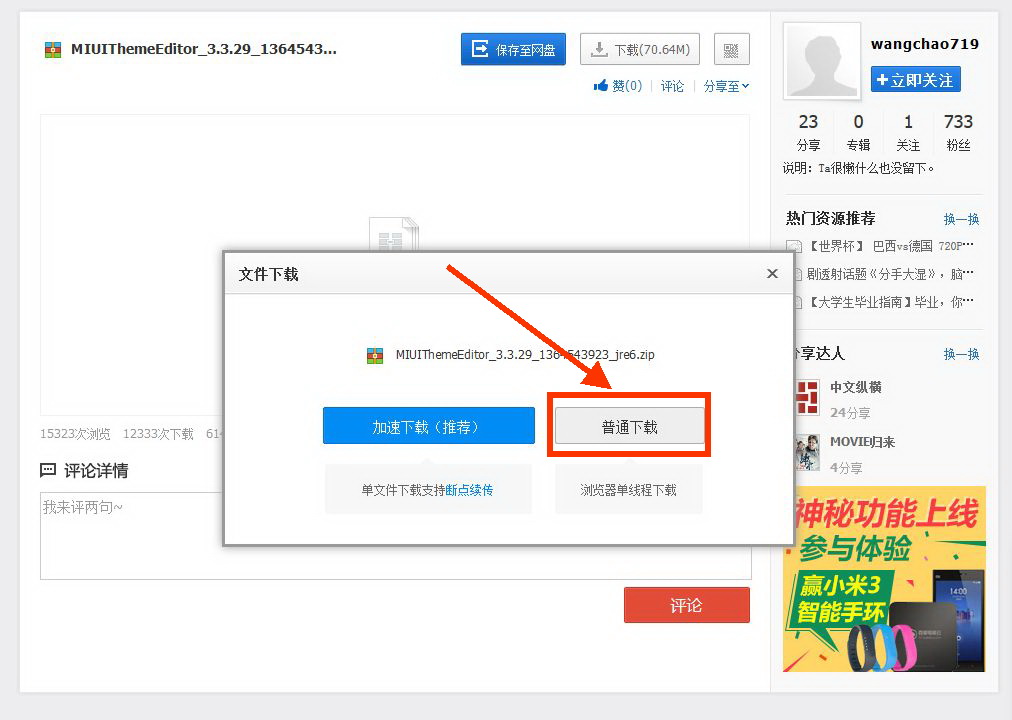Click the zip file icon in the dialog
Screen dimensions: 1012x720
coord(375,355)
